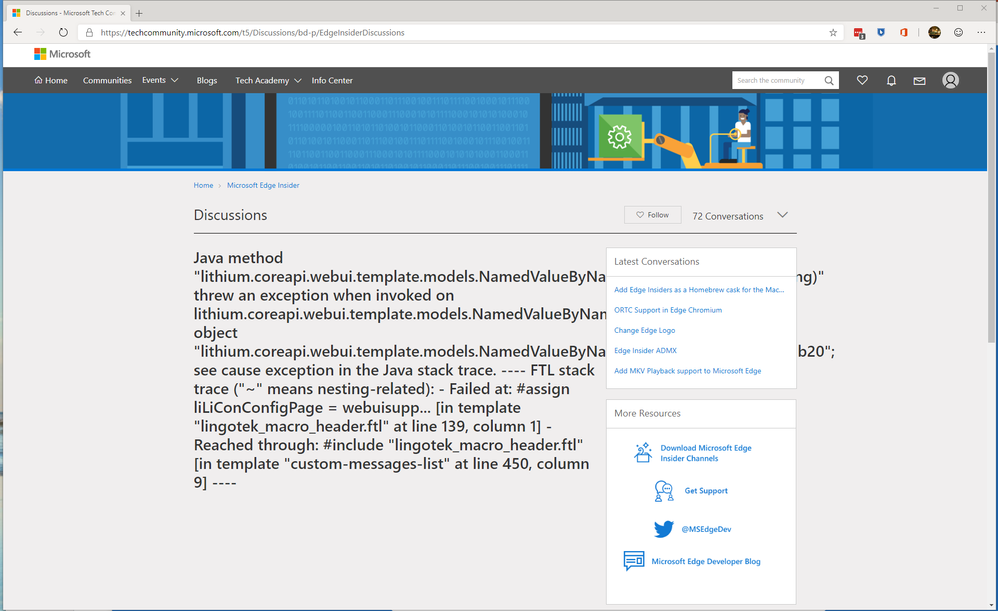Image resolution: width=998 pixels, height=611 pixels.
Task: Click the Microsoft logo
Action: click(x=62, y=54)
